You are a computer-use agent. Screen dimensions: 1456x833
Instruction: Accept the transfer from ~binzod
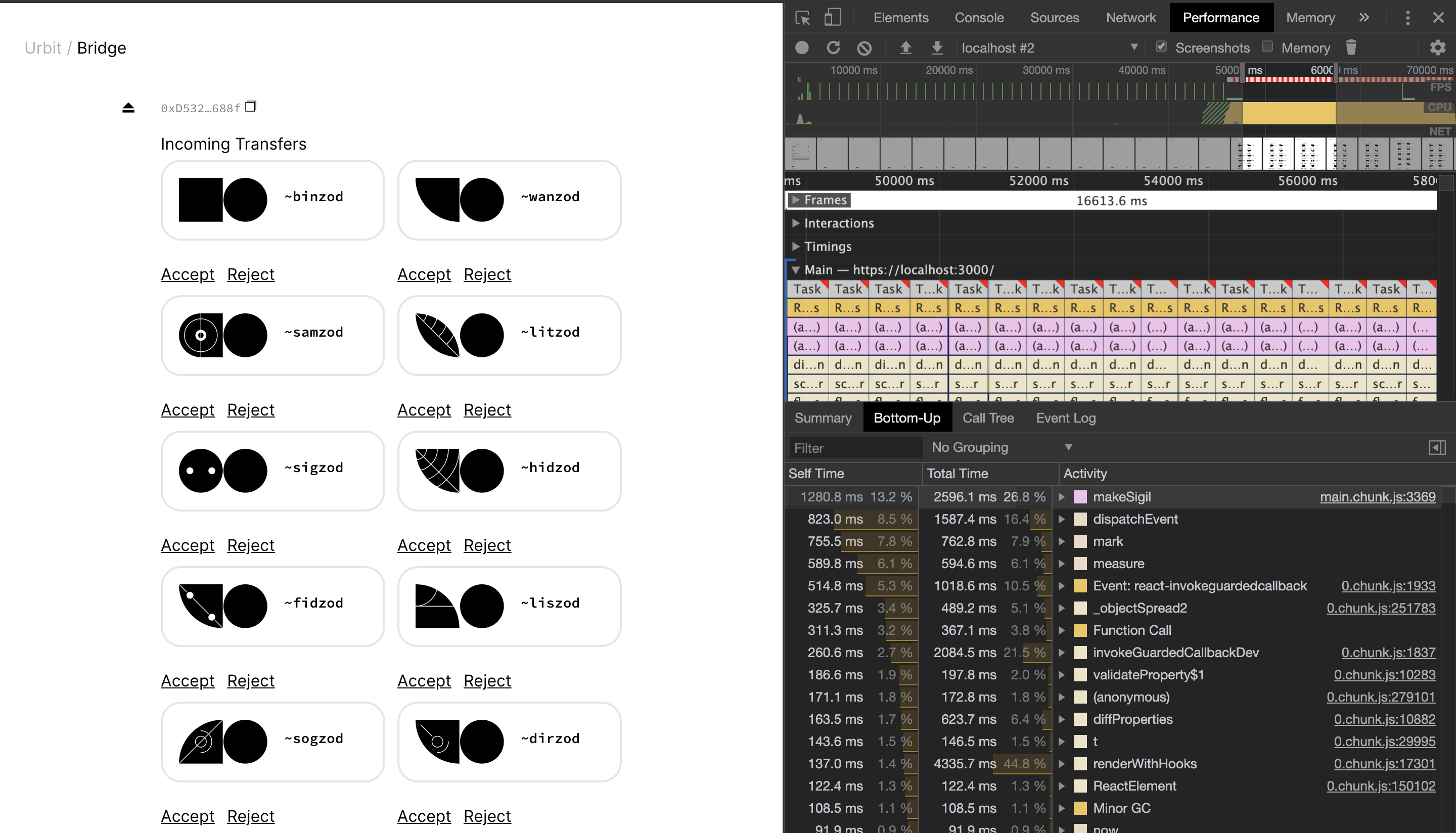click(187, 274)
